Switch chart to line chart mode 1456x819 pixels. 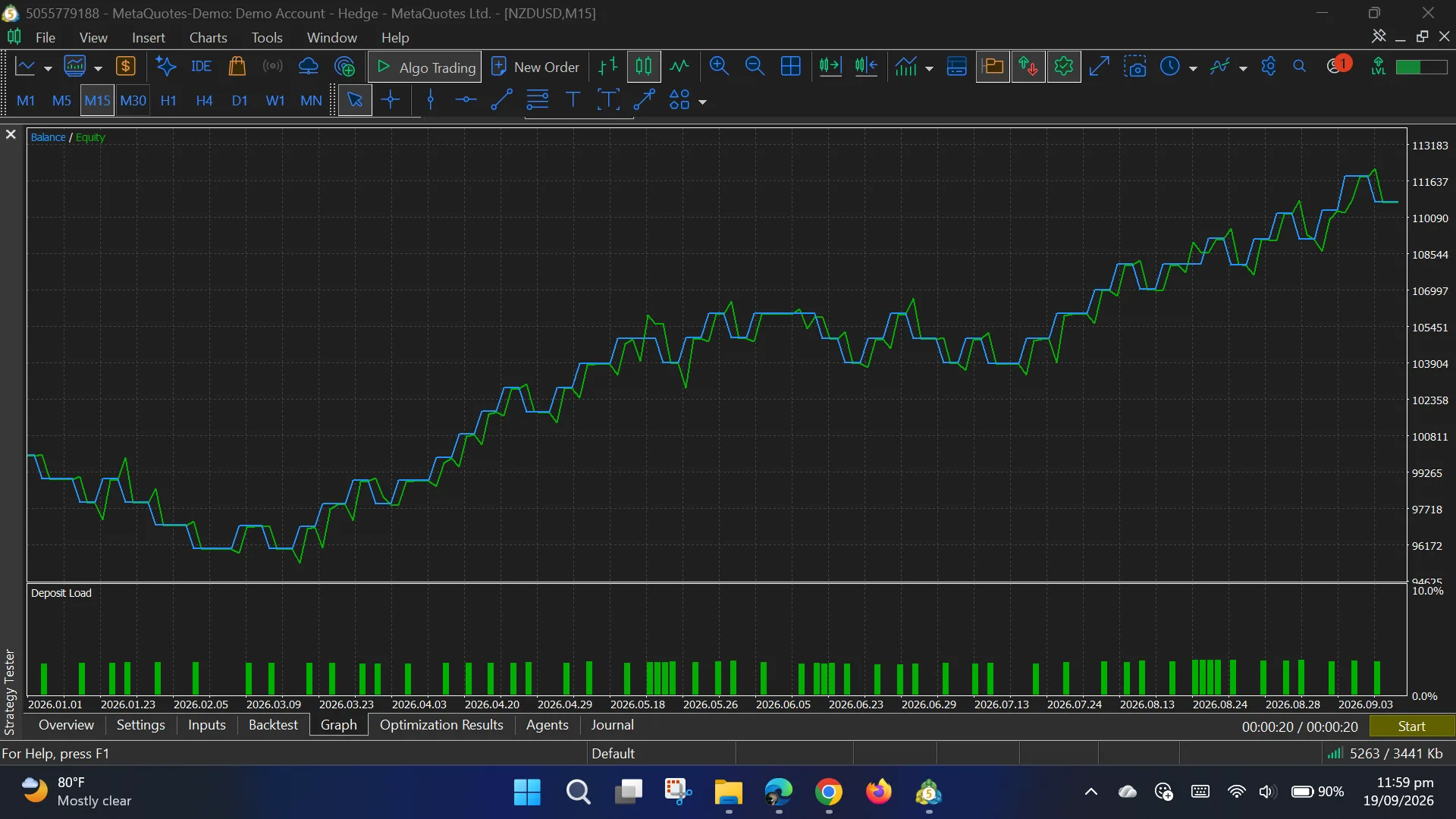(x=679, y=67)
